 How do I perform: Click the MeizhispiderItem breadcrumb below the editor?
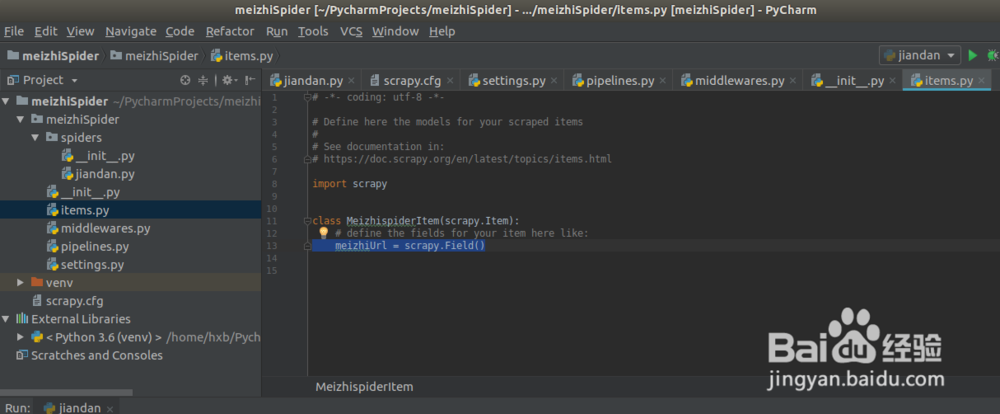pos(364,387)
